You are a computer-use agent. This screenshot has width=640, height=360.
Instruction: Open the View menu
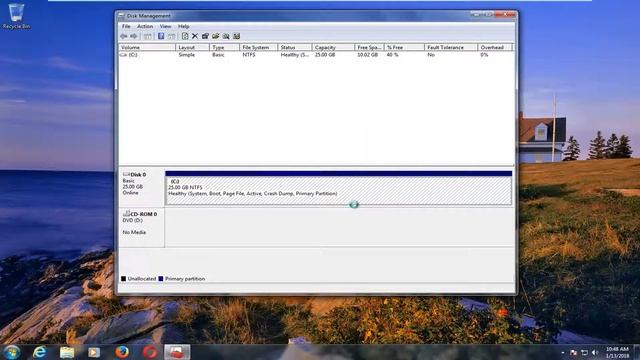pos(165,26)
